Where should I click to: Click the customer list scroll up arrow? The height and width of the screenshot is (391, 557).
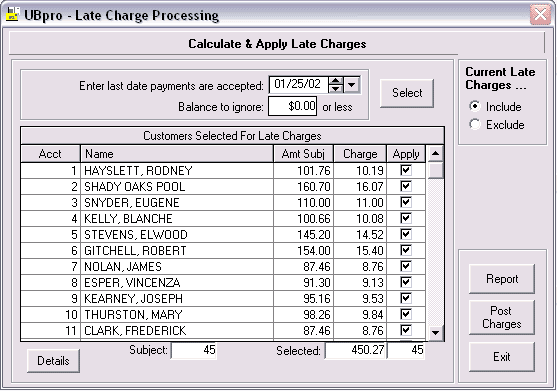[x=435, y=154]
